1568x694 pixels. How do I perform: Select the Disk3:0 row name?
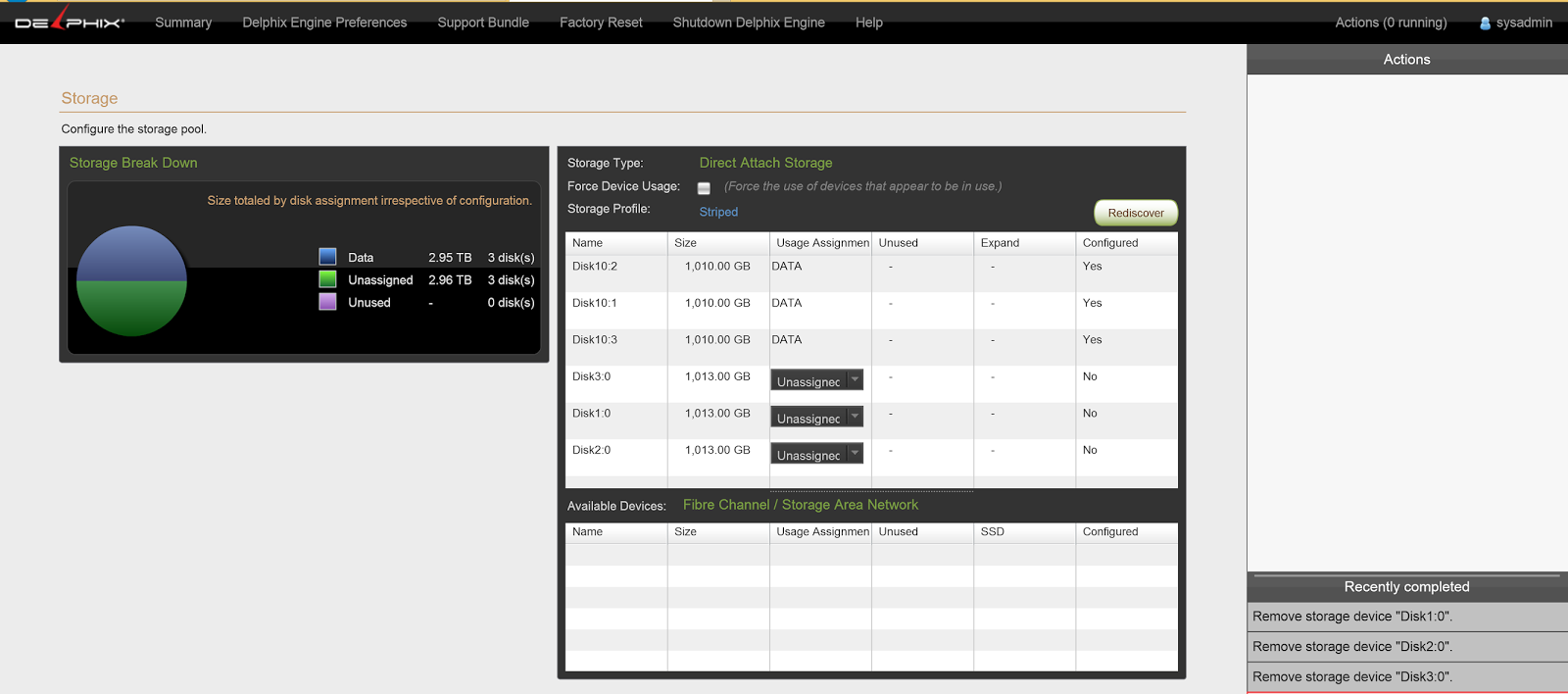coord(591,376)
